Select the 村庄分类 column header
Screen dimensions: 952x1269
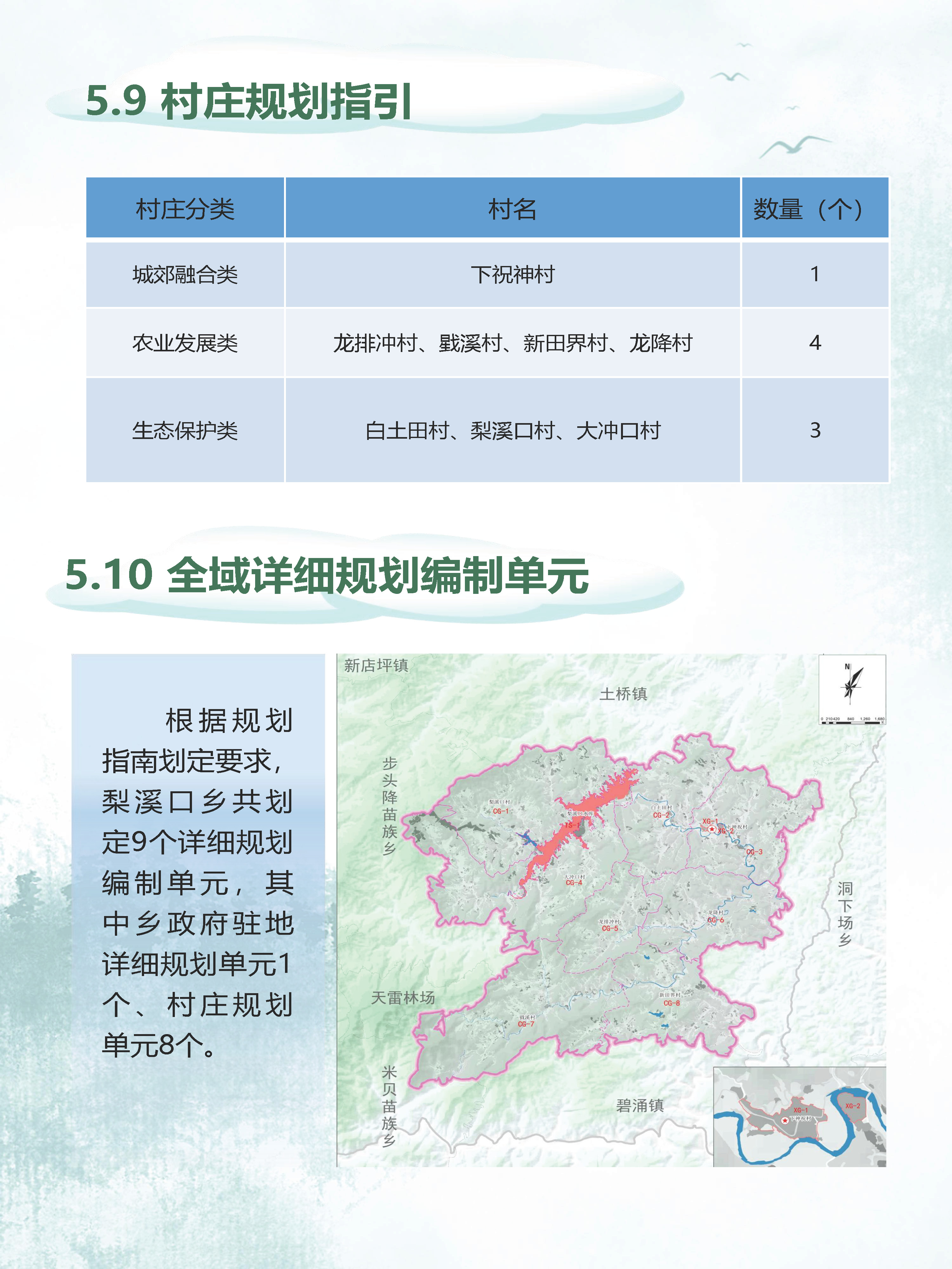(x=185, y=208)
